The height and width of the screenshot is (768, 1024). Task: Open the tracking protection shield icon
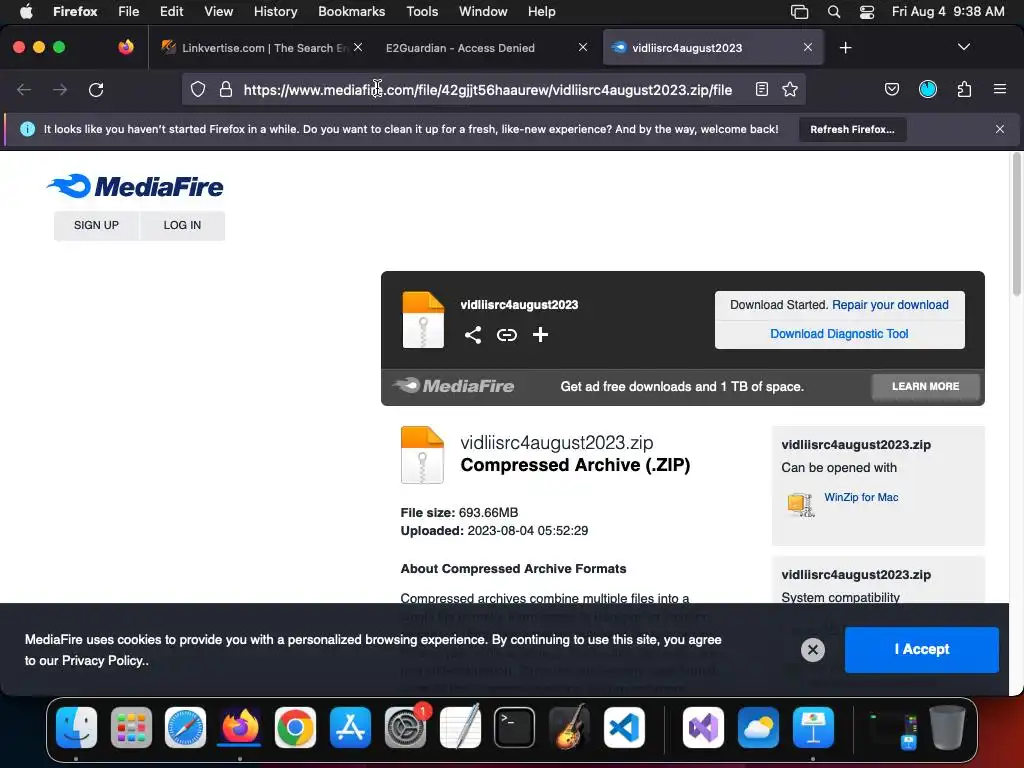pos(198,89)
